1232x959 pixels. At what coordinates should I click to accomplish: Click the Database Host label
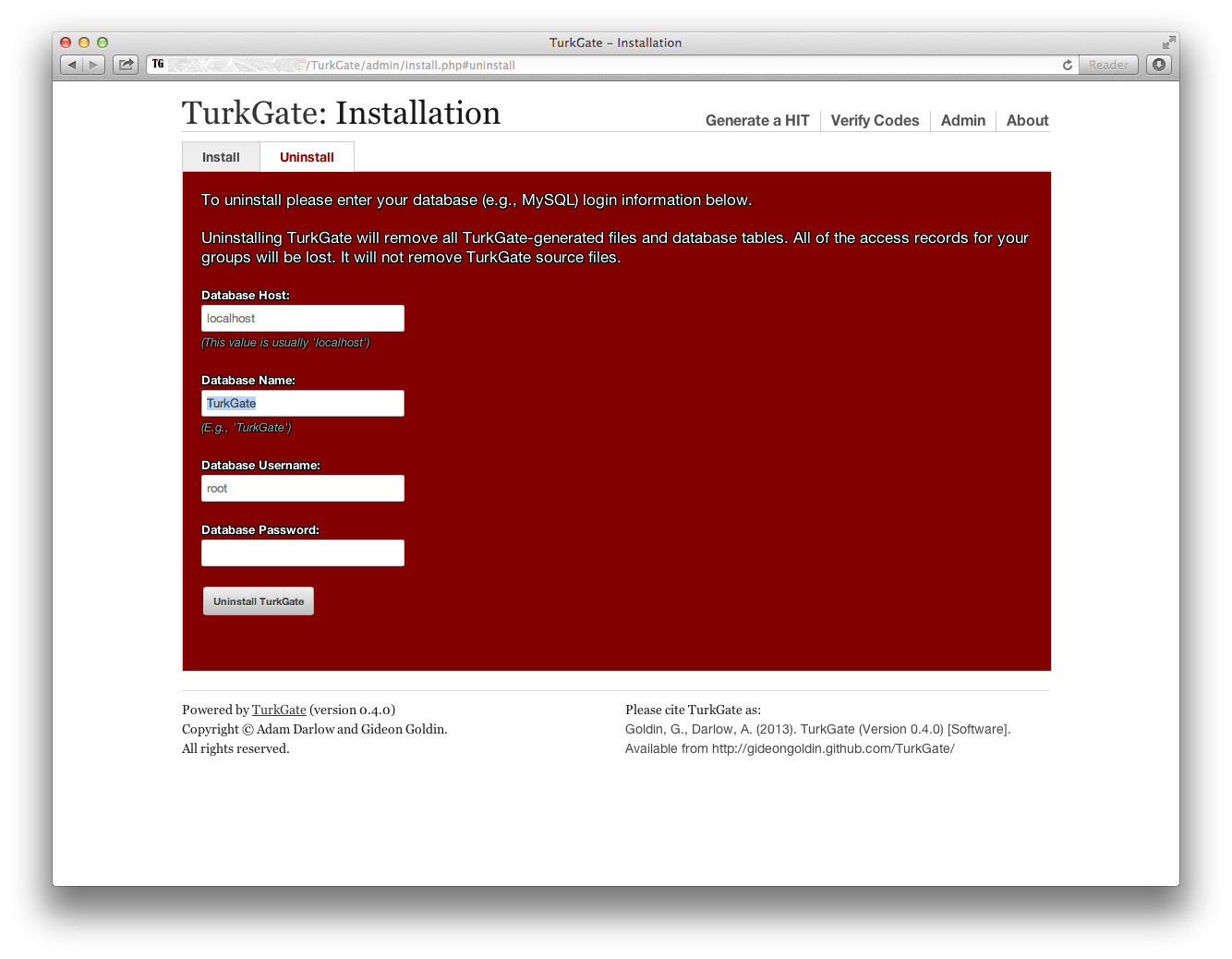coord(246,296)
